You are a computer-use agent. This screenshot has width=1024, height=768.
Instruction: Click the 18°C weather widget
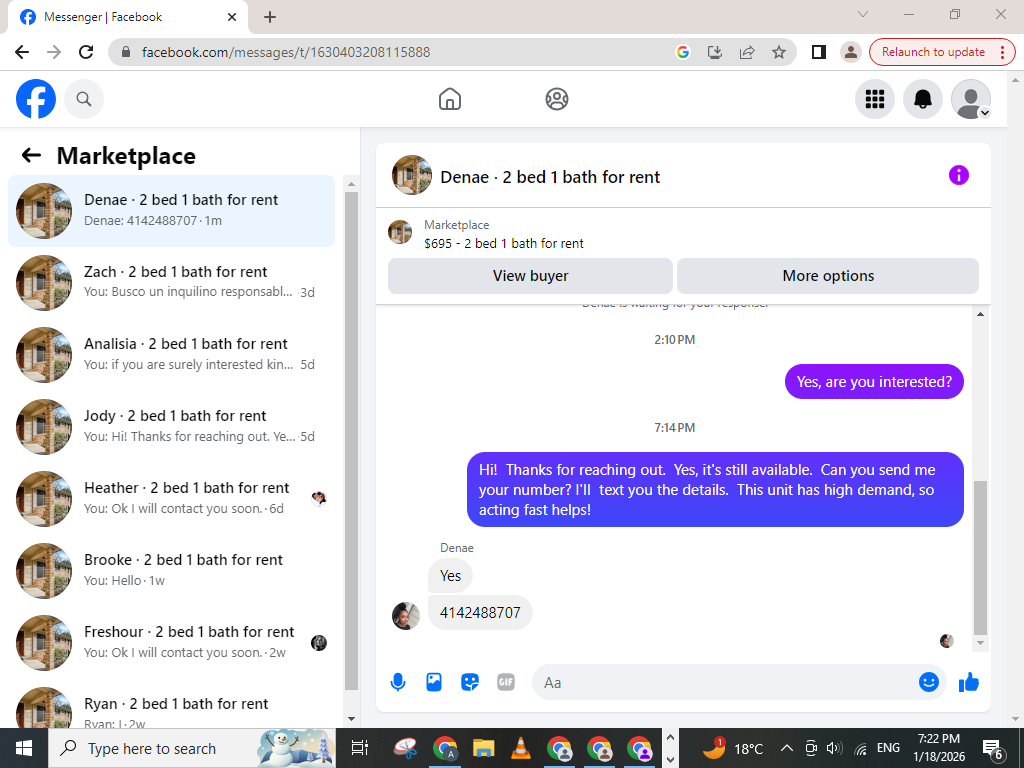(732, 748)
